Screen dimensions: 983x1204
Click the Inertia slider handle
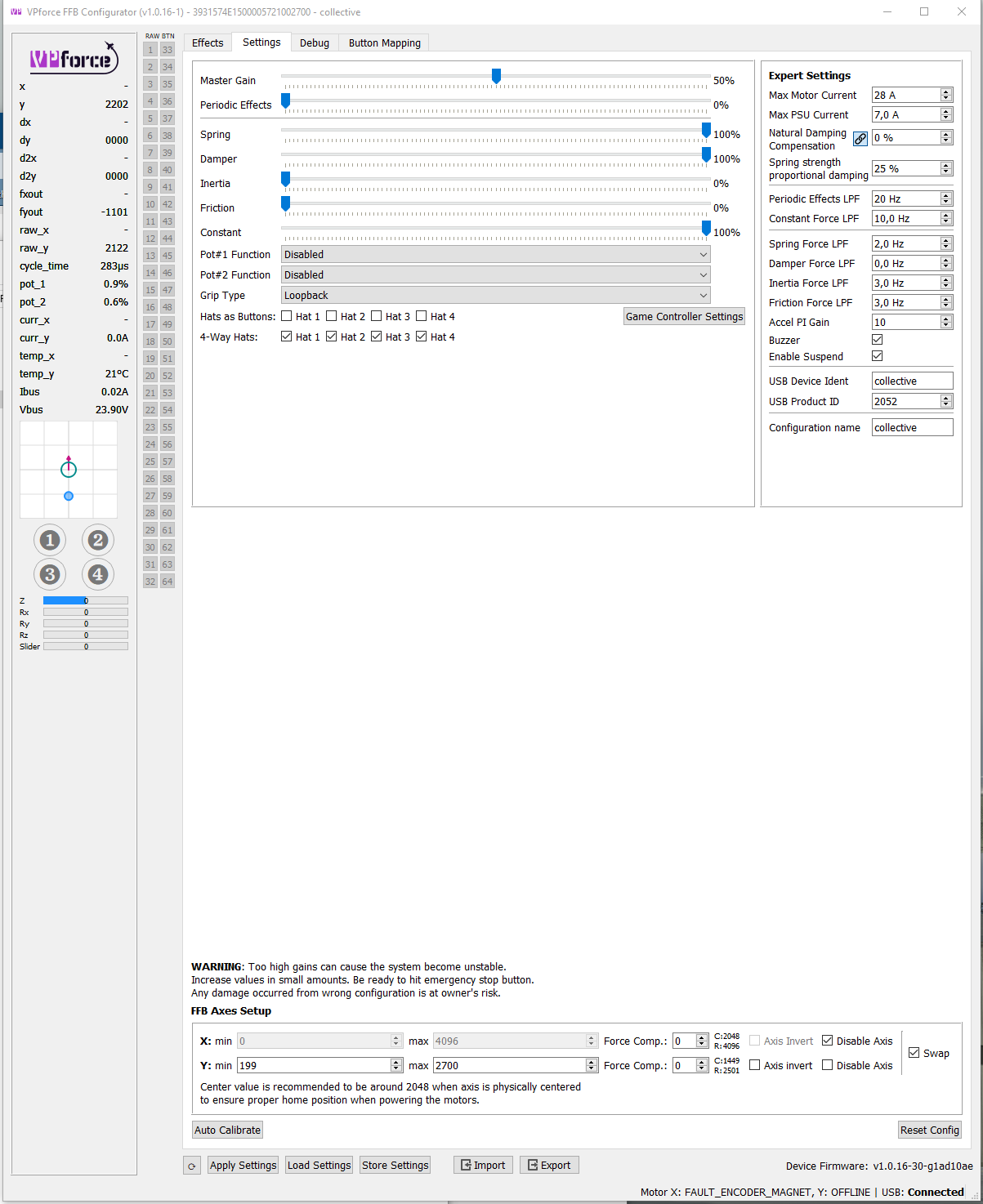coord(286,179)
